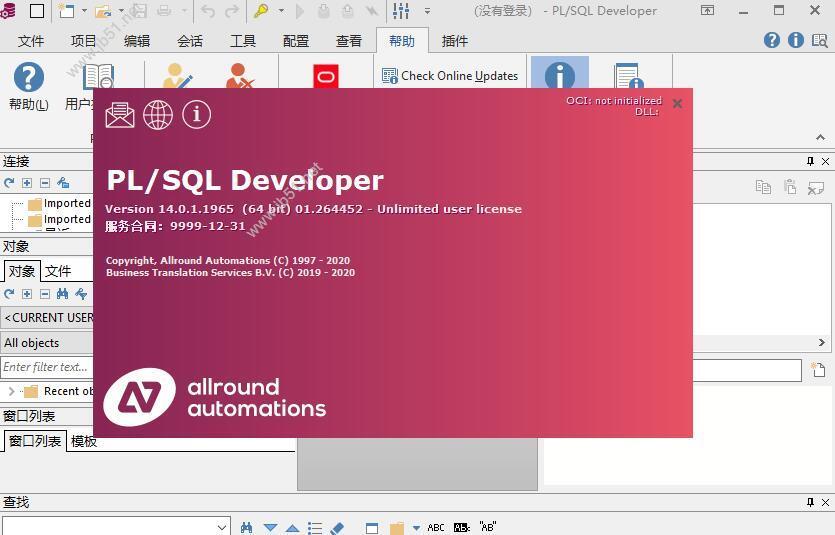835x535 pixels.
Task: Click Check Online Updates button
Action: (x=450, y=76)
